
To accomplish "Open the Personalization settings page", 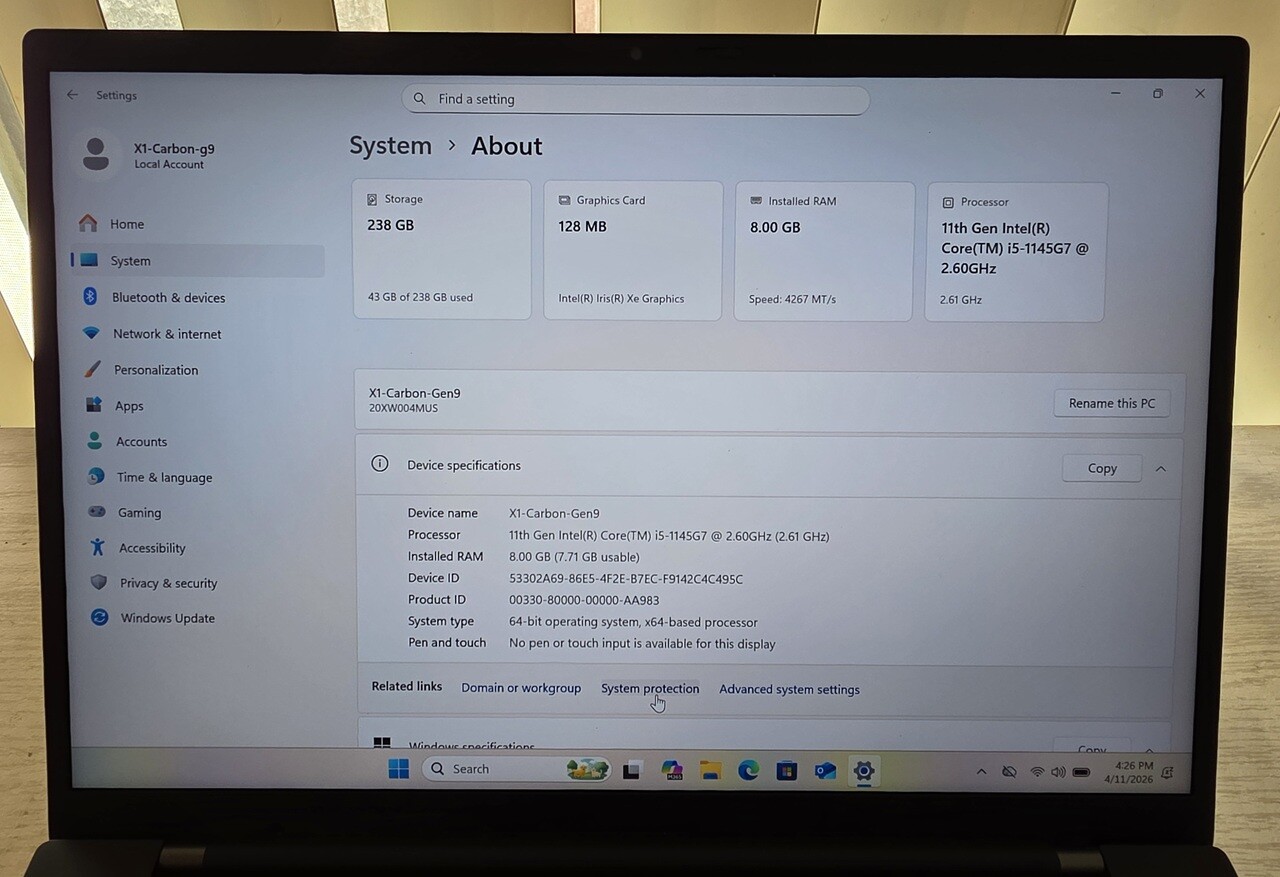I will coord(155,370).
